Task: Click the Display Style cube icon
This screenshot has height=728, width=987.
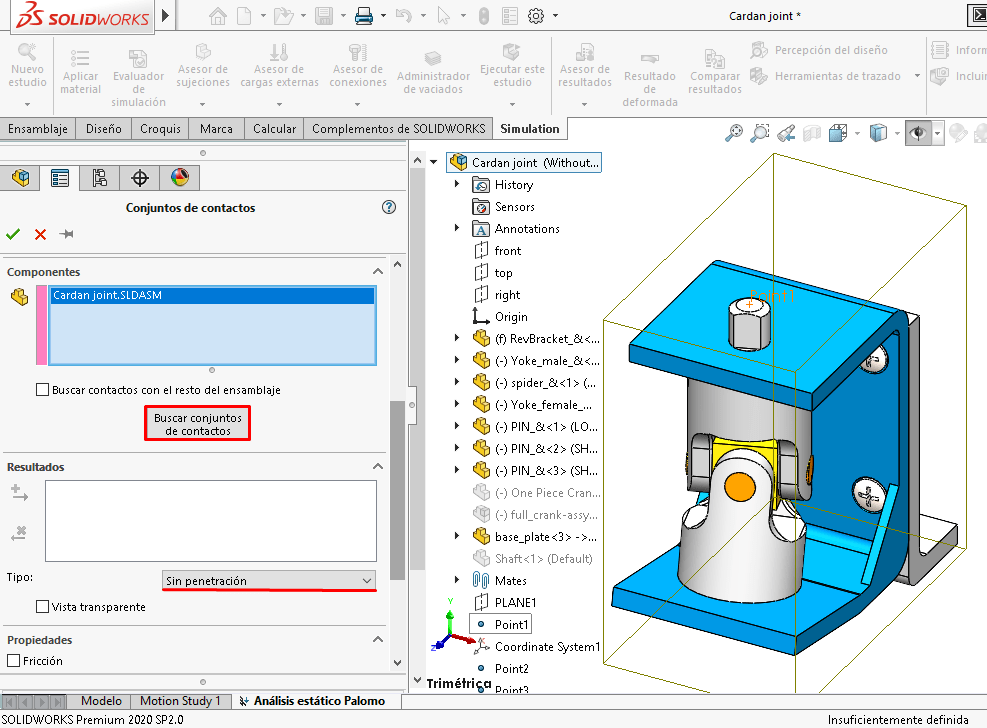Action: [877, 133]
